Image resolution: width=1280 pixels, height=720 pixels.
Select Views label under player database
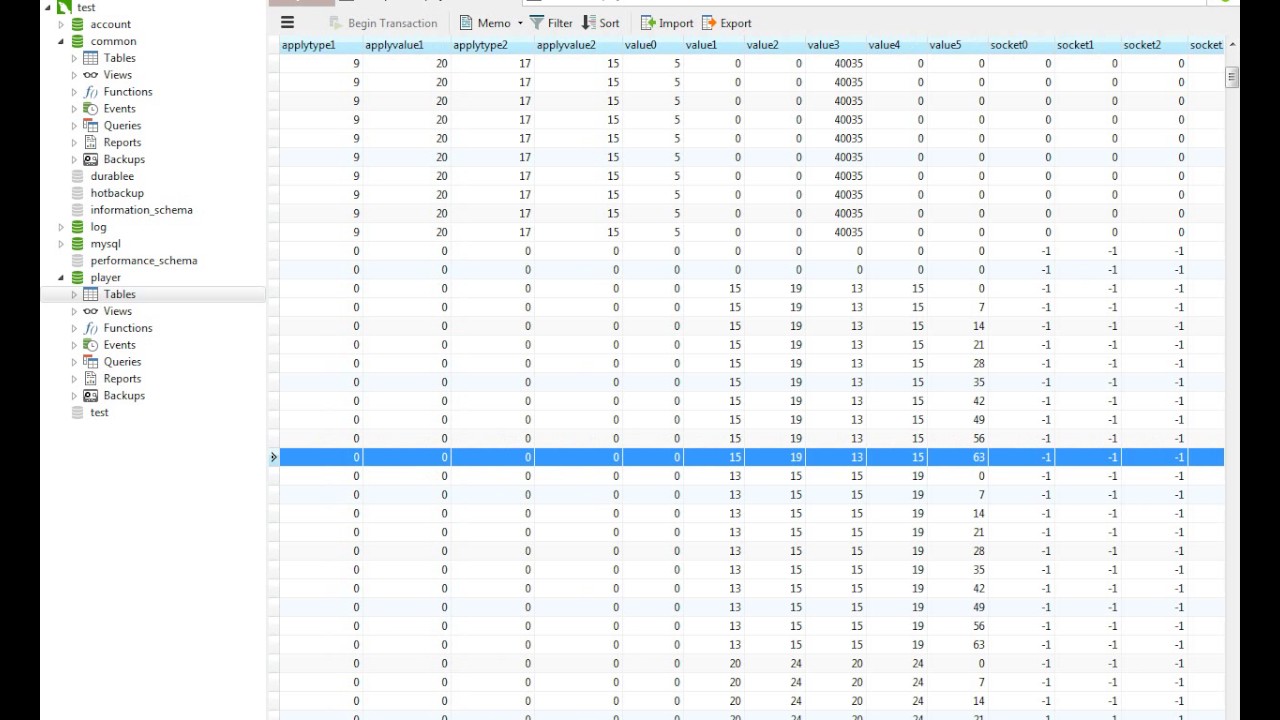coord(118,311)
